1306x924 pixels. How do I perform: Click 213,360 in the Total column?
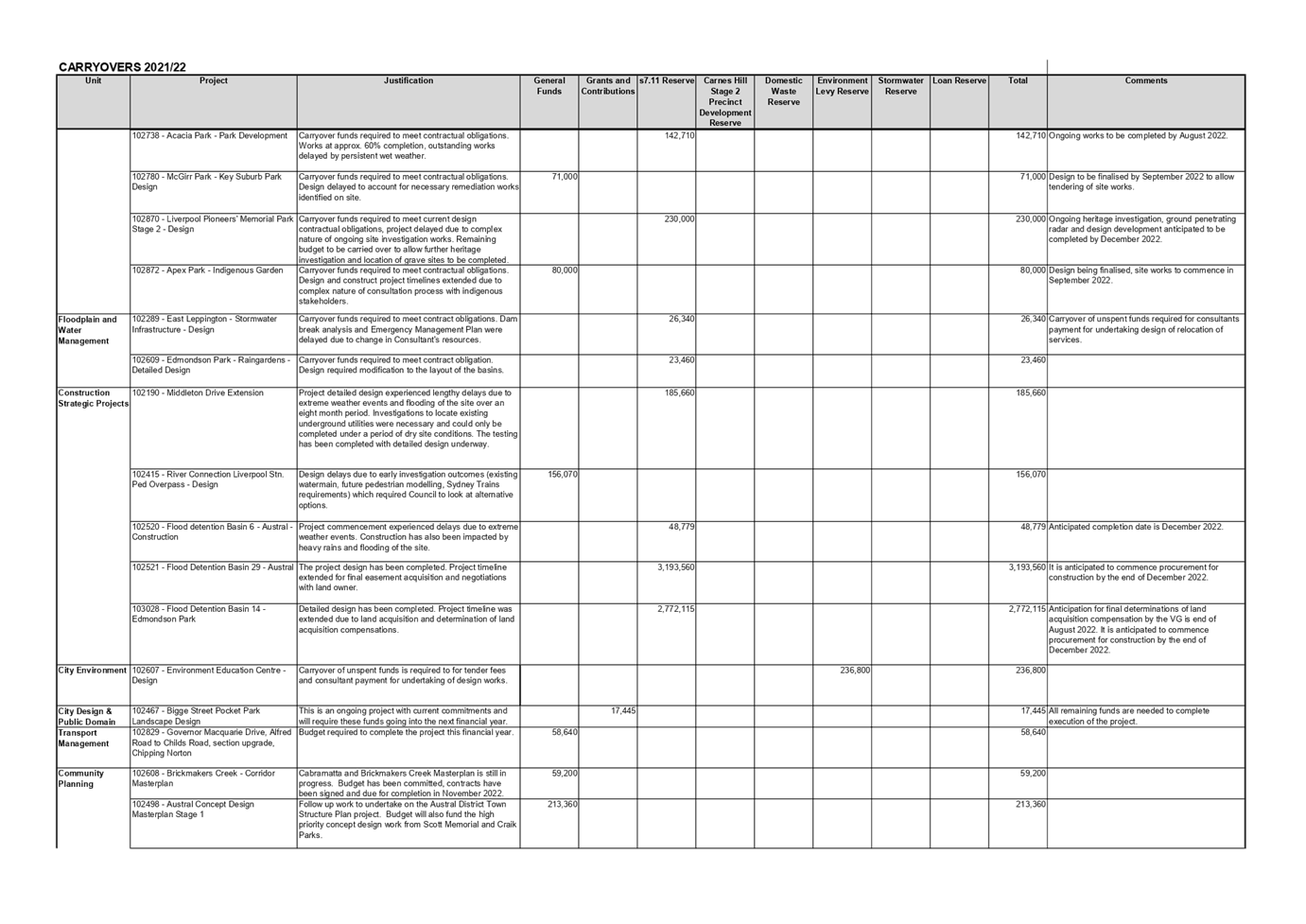pos(1031,805)
